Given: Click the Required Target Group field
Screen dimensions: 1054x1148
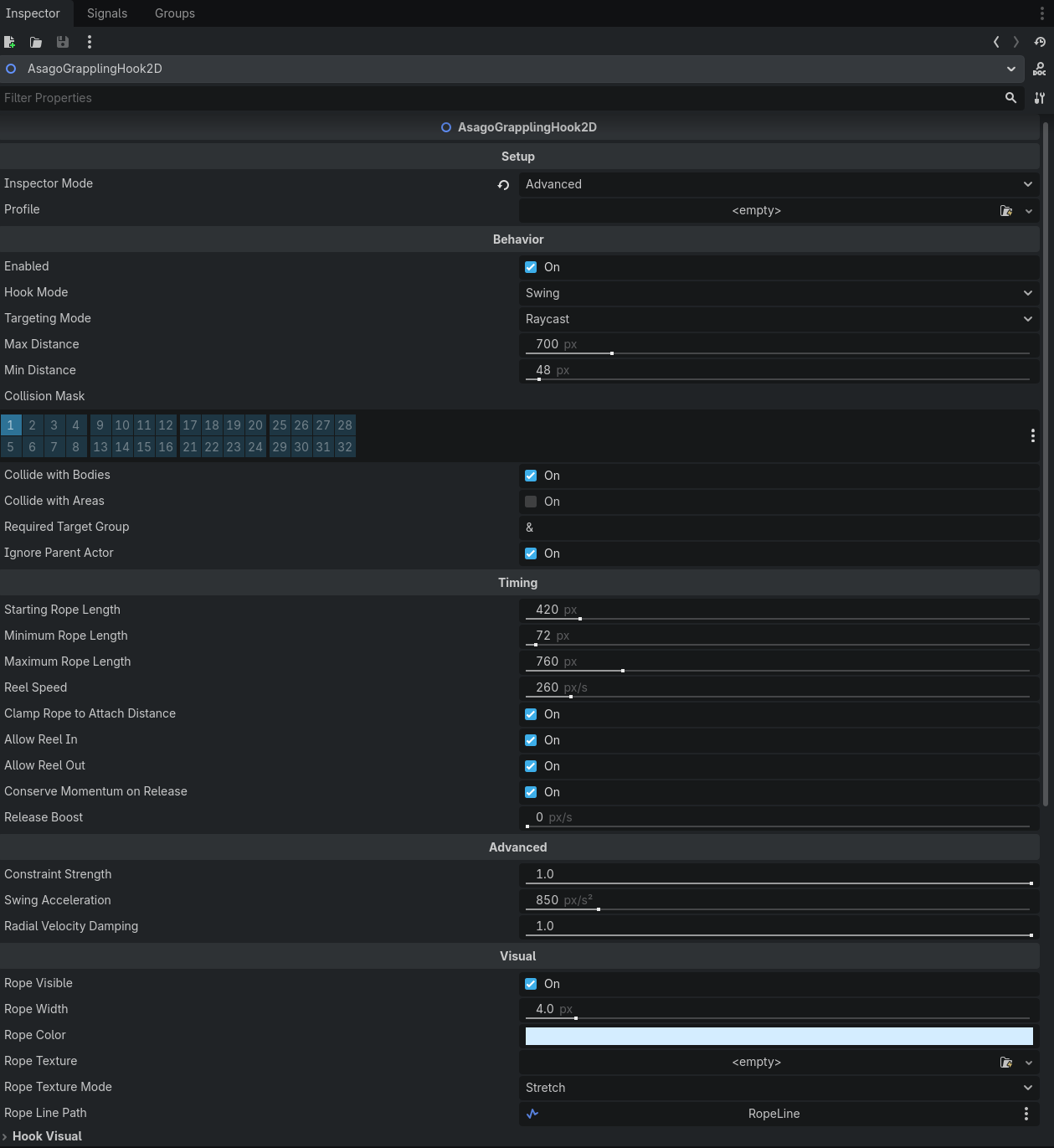Looking at the screenshot, I should 779,528.
